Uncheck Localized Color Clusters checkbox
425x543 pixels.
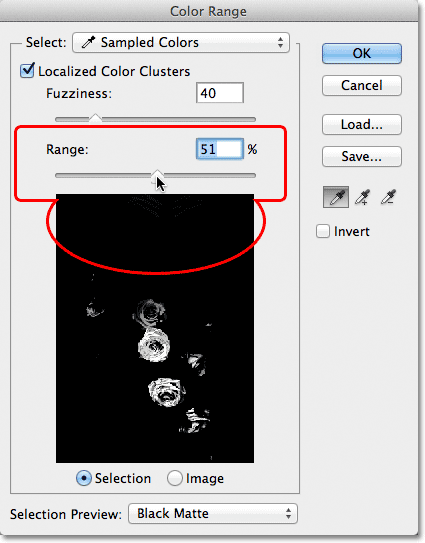coord(27,70)
